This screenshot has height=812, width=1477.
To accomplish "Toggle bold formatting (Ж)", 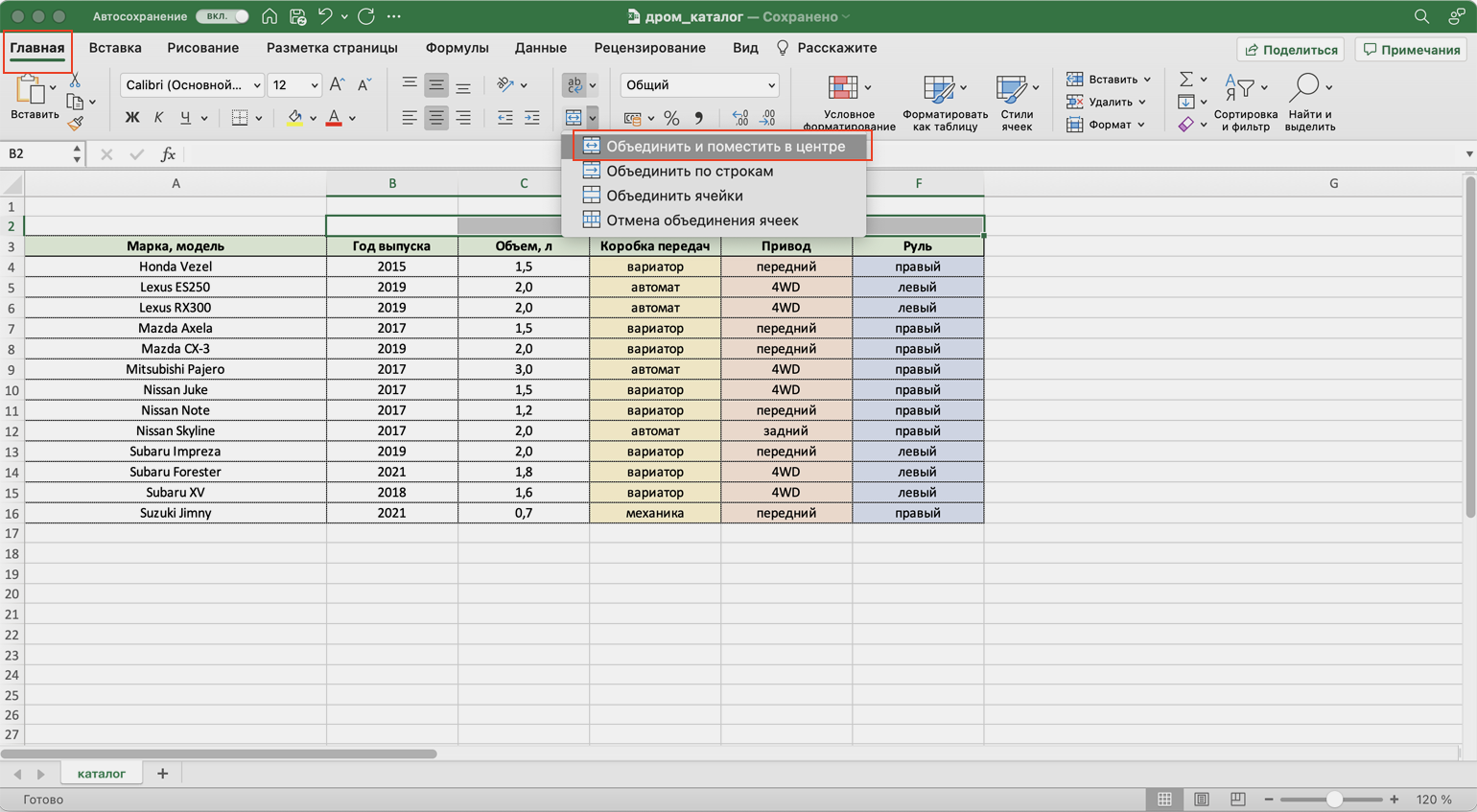I will pos(132,118).
